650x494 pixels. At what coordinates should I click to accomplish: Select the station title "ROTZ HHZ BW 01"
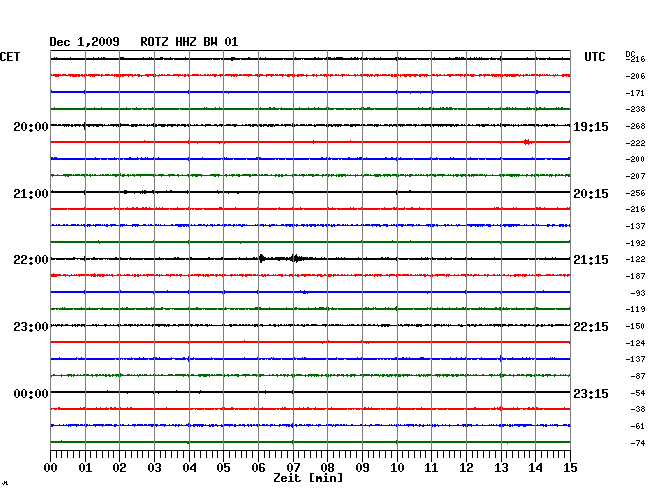click(x=189, y=42)
